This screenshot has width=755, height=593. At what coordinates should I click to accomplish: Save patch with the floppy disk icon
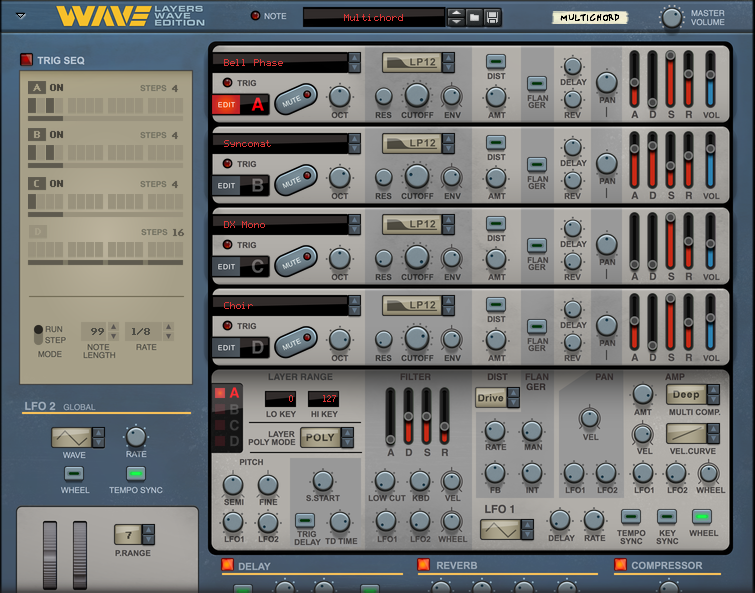[492, 18]
